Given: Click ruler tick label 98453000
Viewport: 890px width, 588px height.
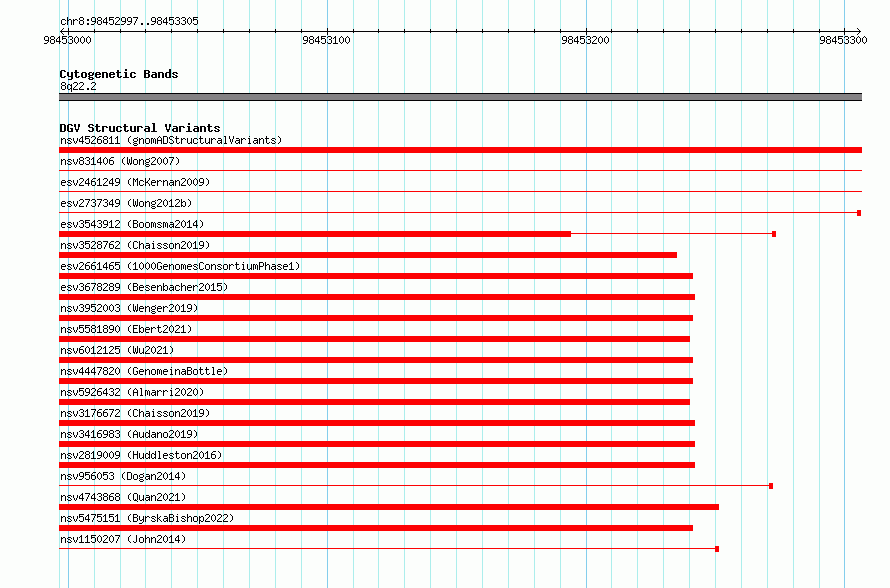Looking at the screenshot, I should pyautogui.click(x=68, y=40).
